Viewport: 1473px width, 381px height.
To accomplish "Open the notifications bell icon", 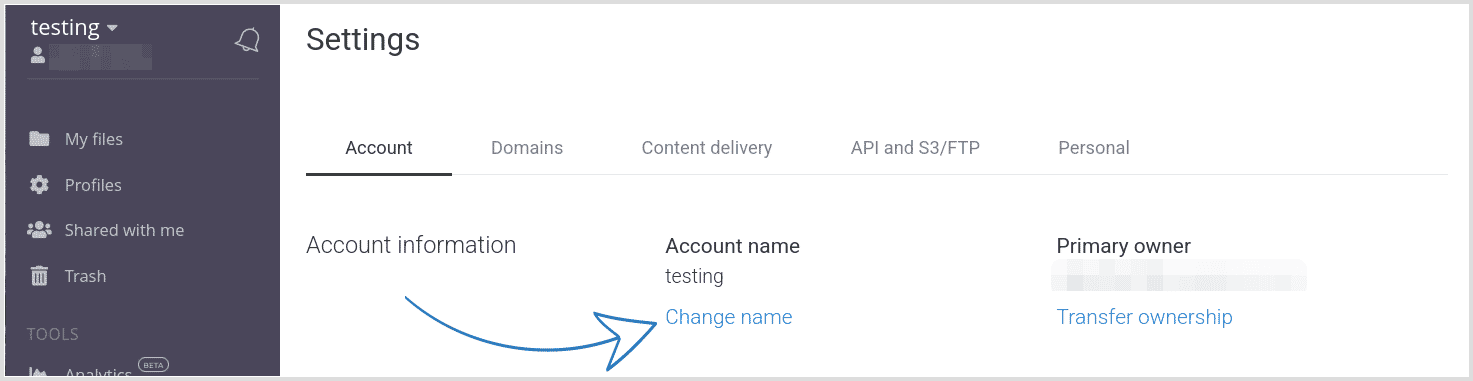I will tap(246, 39).
